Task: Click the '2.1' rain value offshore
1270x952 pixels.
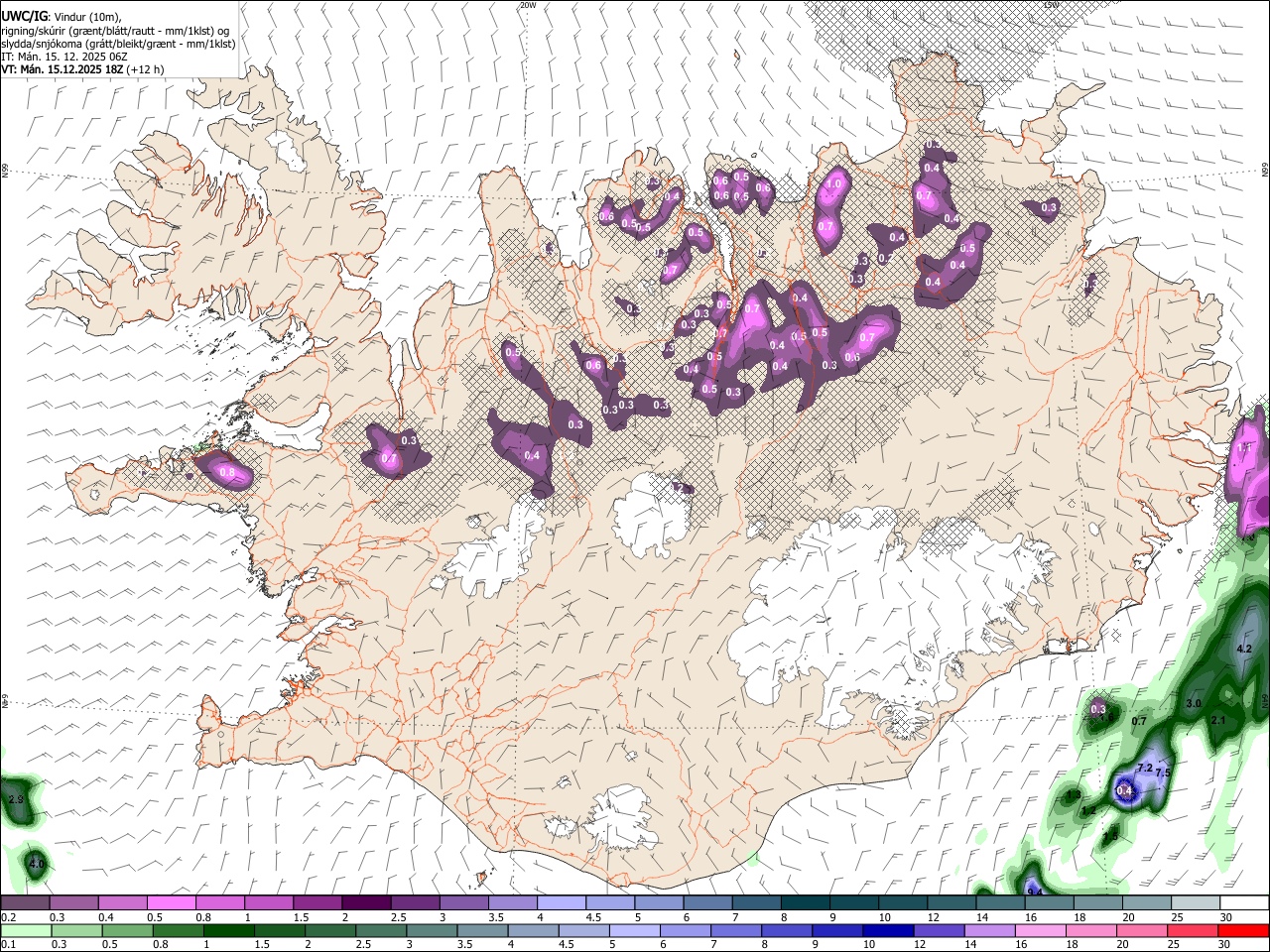Action: (x=1219, y=720)
